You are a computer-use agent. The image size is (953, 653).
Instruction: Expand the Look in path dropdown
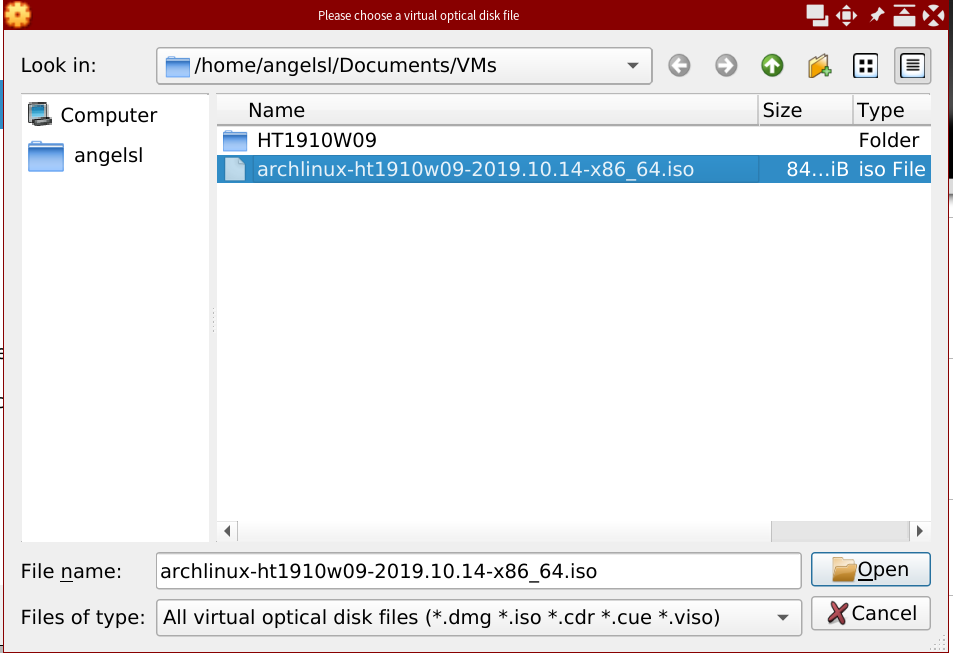pos(632,66)
